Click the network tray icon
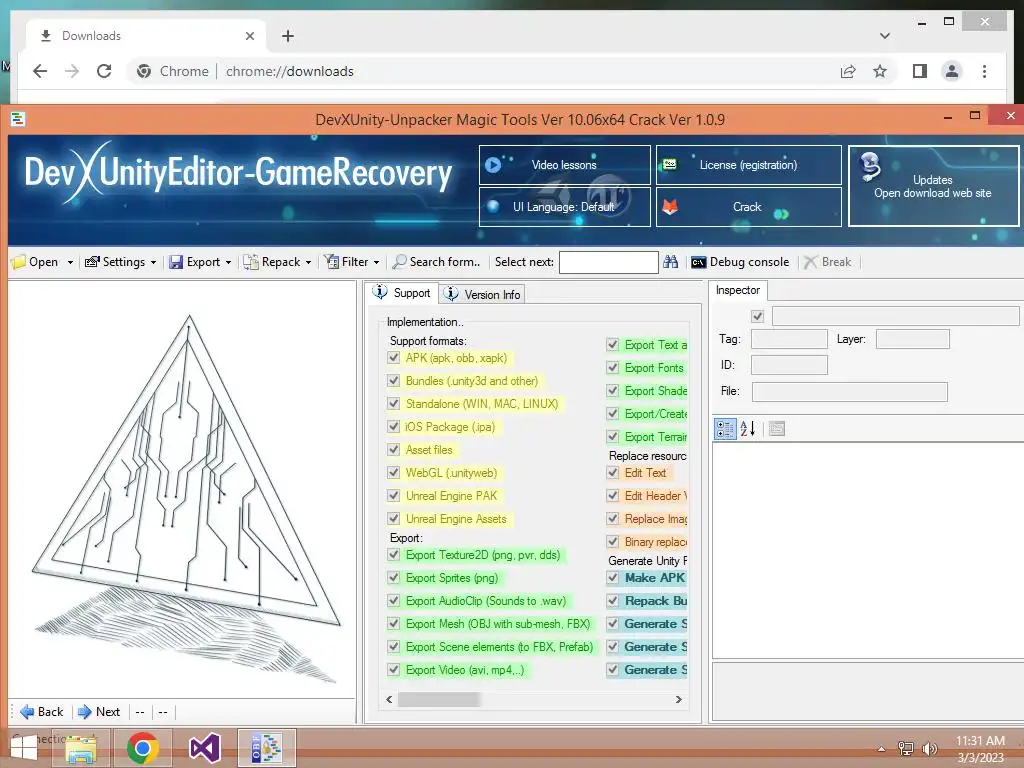 [x=906, y=748]
